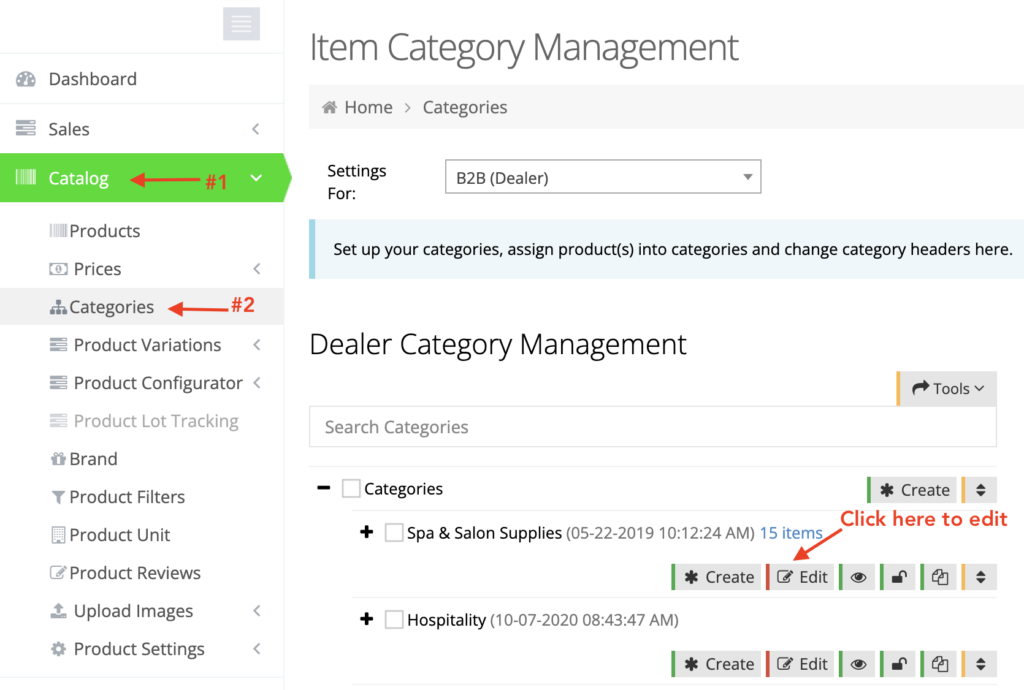
Task: Click the Home breadcrumb house icon
Action: [x=330, y=107]
